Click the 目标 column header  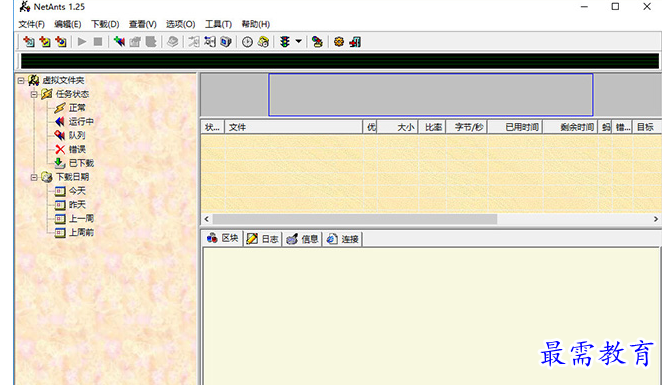pyautogui.click(x=647, y=127)
